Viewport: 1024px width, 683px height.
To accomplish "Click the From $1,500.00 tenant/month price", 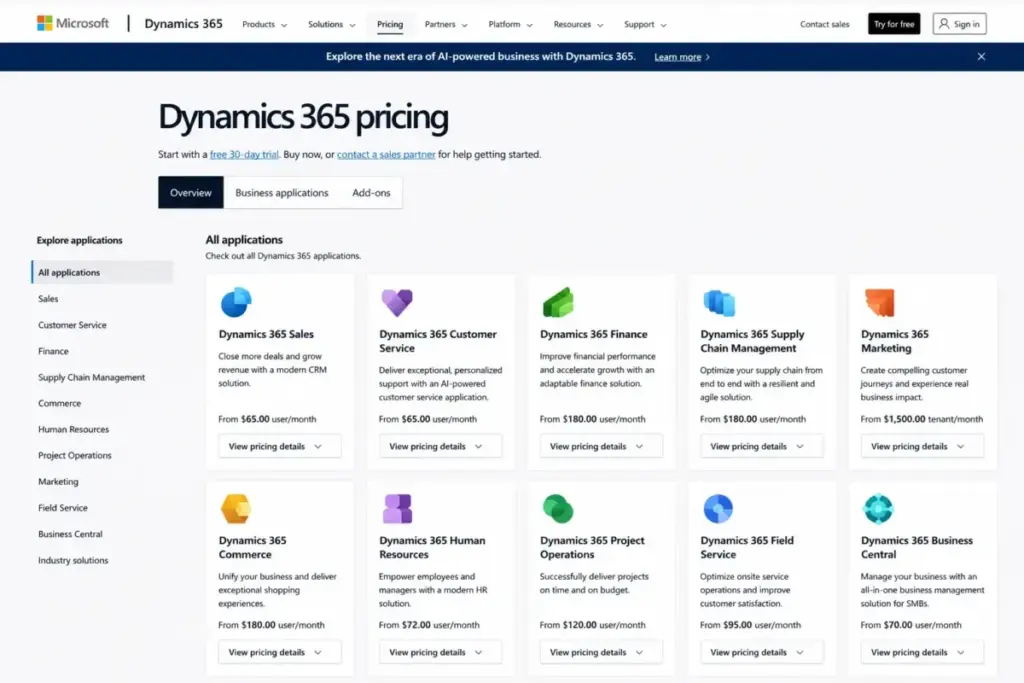I will coord(921,419).
